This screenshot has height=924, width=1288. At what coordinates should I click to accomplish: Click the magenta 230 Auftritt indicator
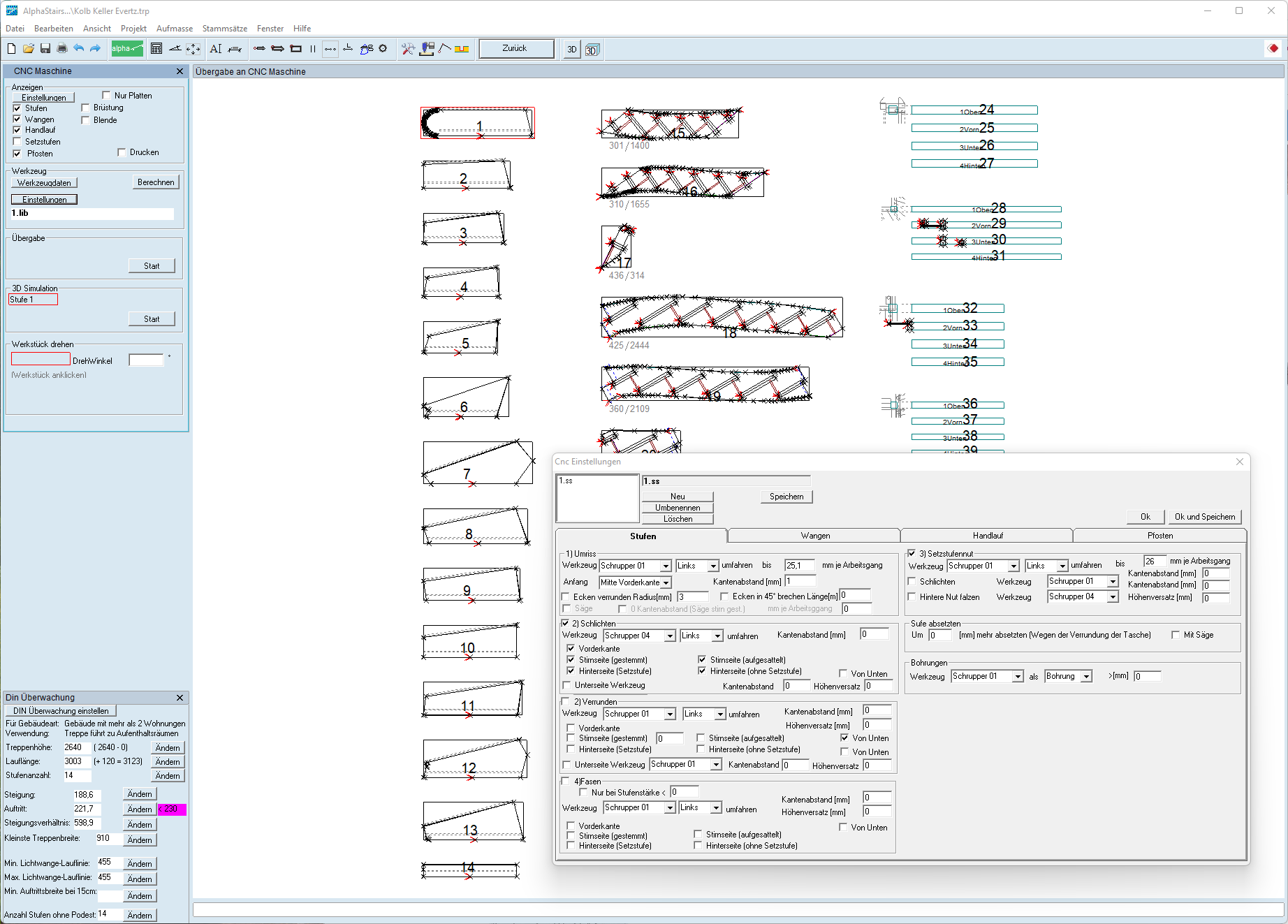coord(172,809)
